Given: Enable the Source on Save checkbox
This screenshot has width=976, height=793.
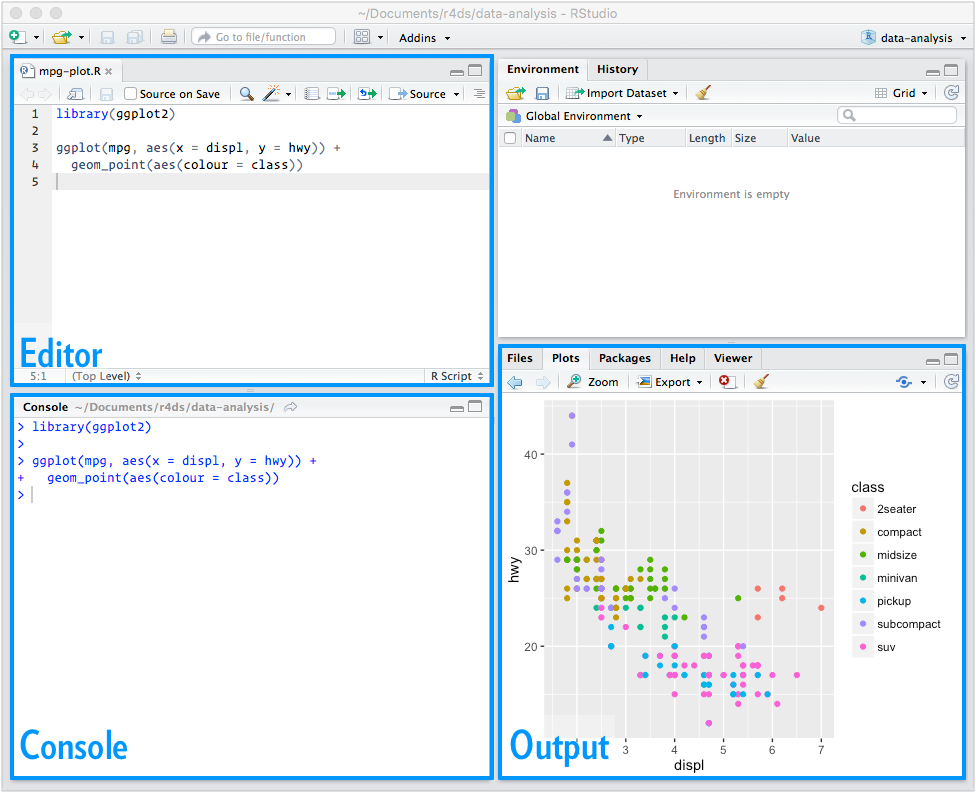Looking at the screenshot, I should coord(130,93).
